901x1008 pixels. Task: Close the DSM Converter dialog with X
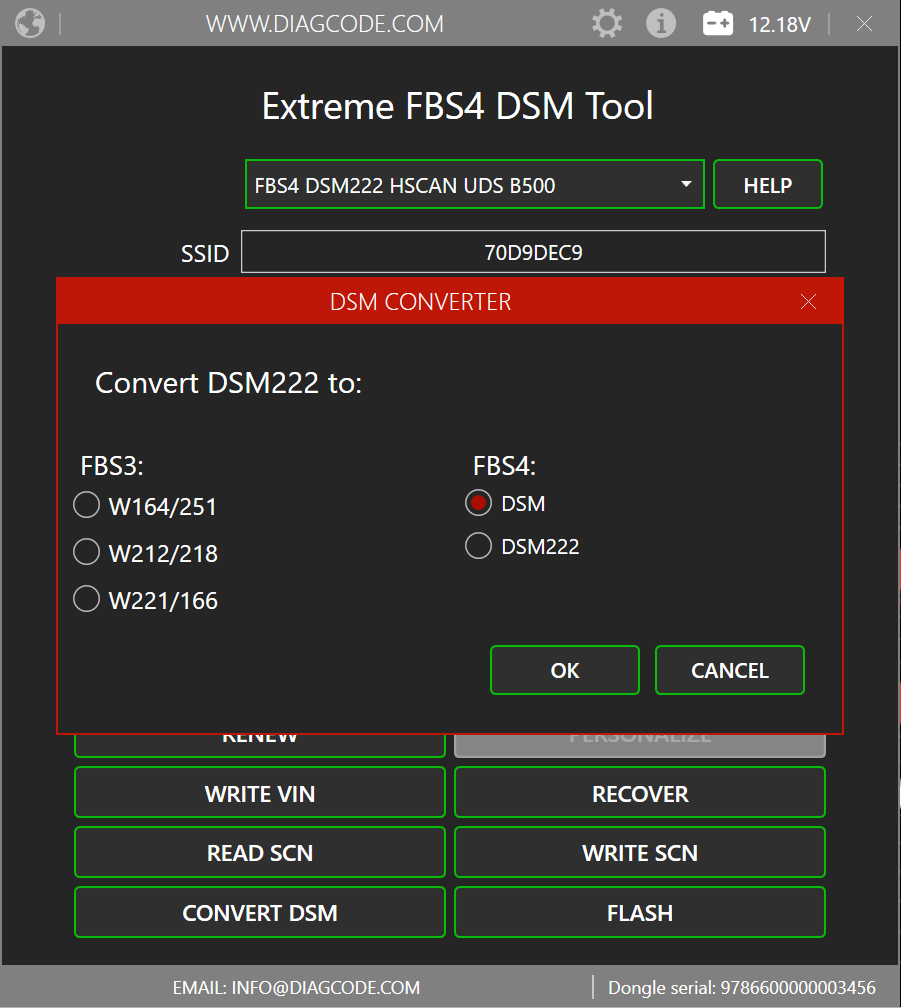[809, 302]
